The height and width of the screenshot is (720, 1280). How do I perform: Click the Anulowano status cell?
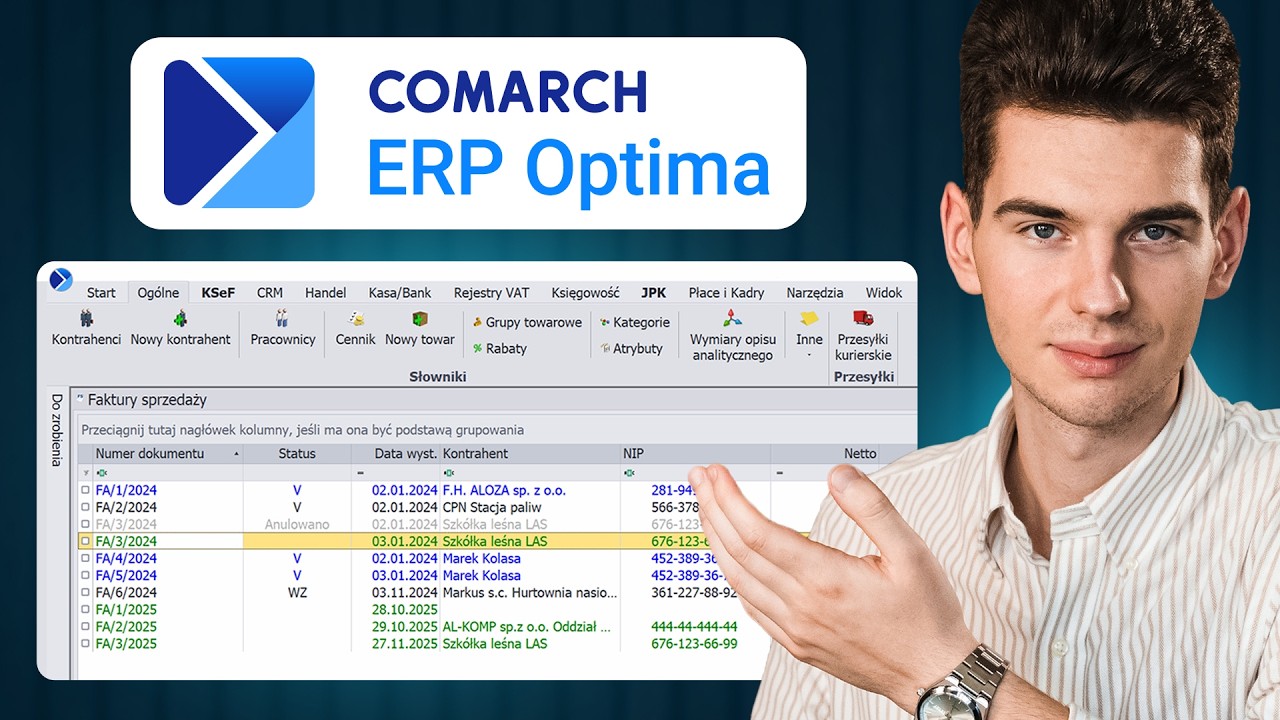(x=297, y=525)
